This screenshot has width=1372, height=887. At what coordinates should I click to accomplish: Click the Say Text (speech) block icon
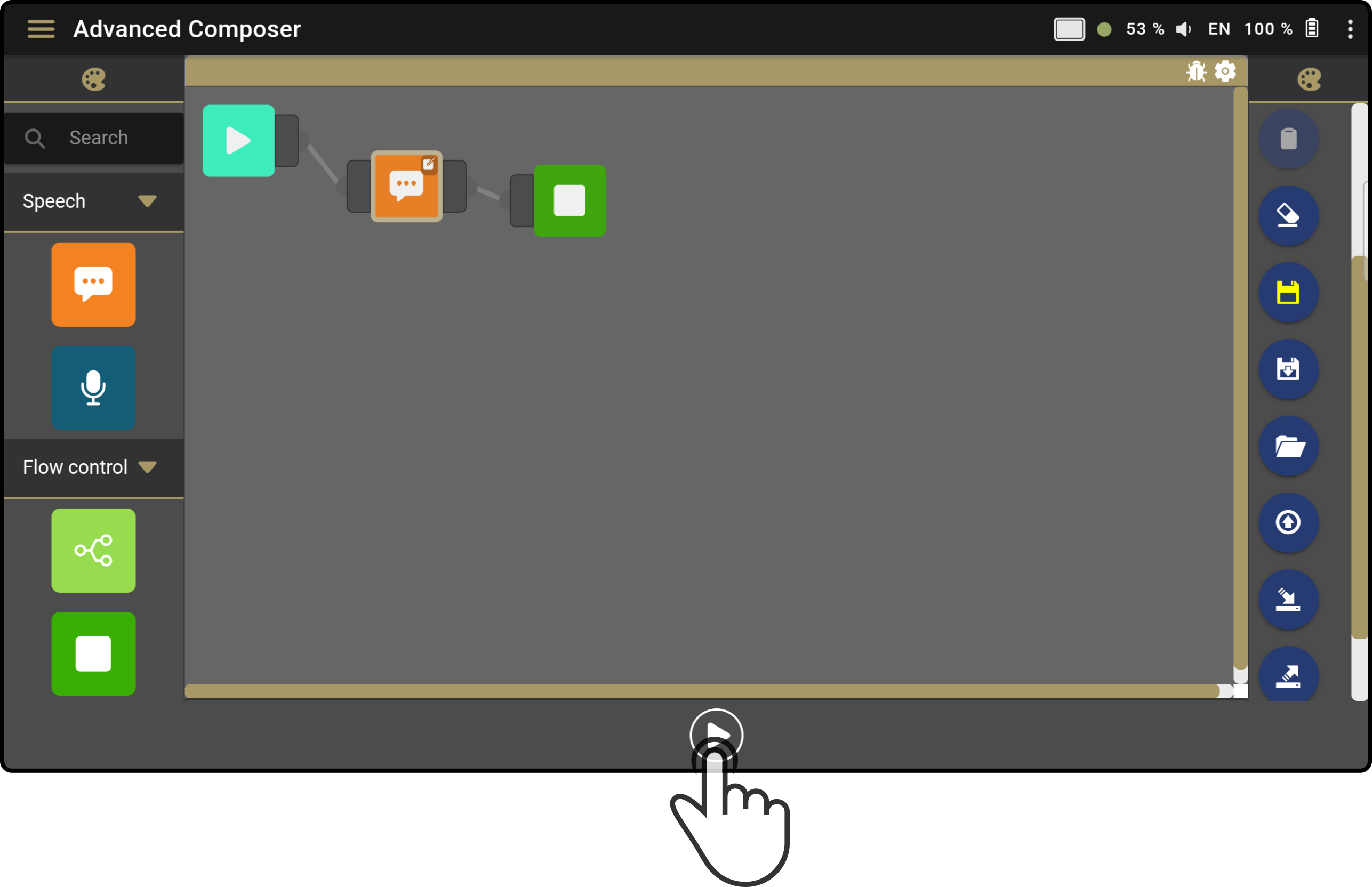tap(94, 284)
